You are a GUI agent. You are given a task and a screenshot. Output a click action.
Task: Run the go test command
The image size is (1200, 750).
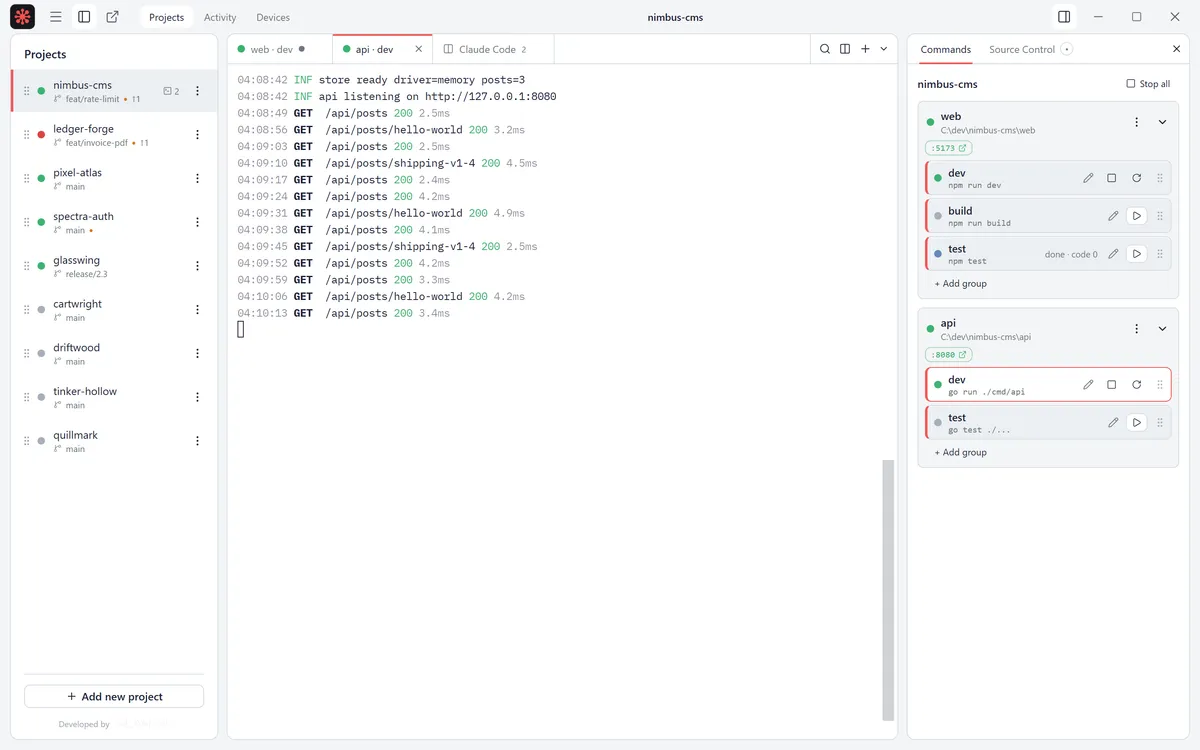click(1137, 423)
